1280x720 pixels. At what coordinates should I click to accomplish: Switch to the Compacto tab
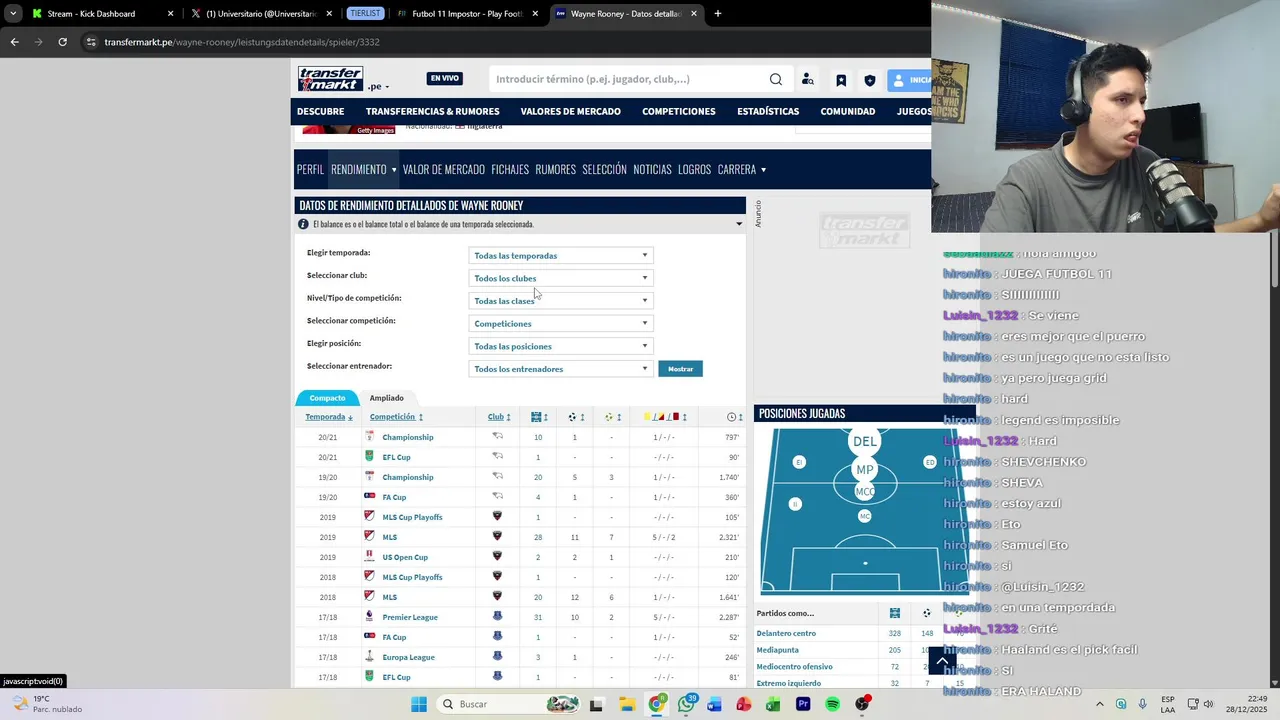click(x=327, y=398)
